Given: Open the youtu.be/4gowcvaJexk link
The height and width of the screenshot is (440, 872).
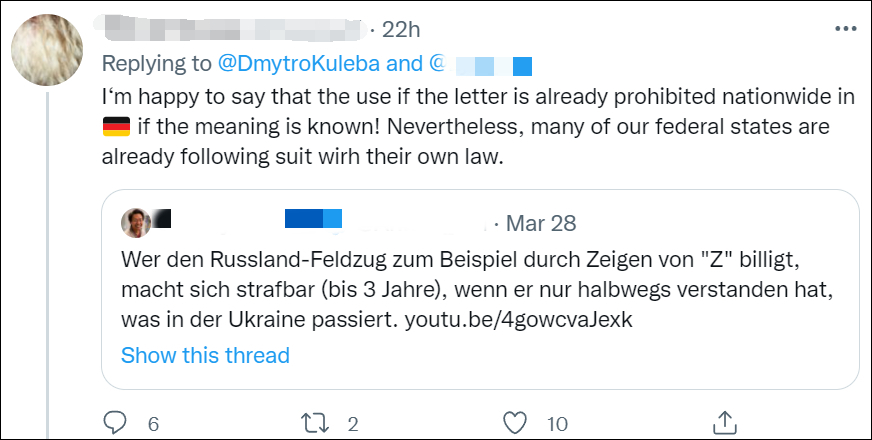Looking at the screenshot, I should 517,322.
